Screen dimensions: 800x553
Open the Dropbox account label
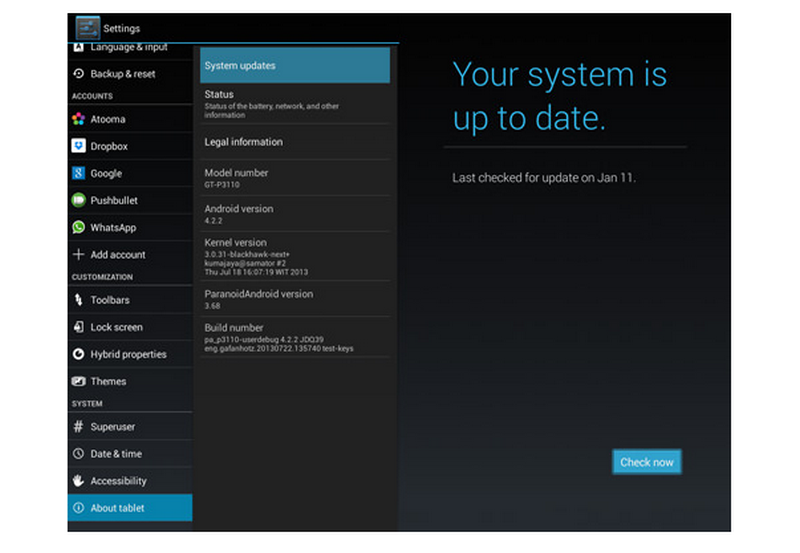tap(109, 146)
